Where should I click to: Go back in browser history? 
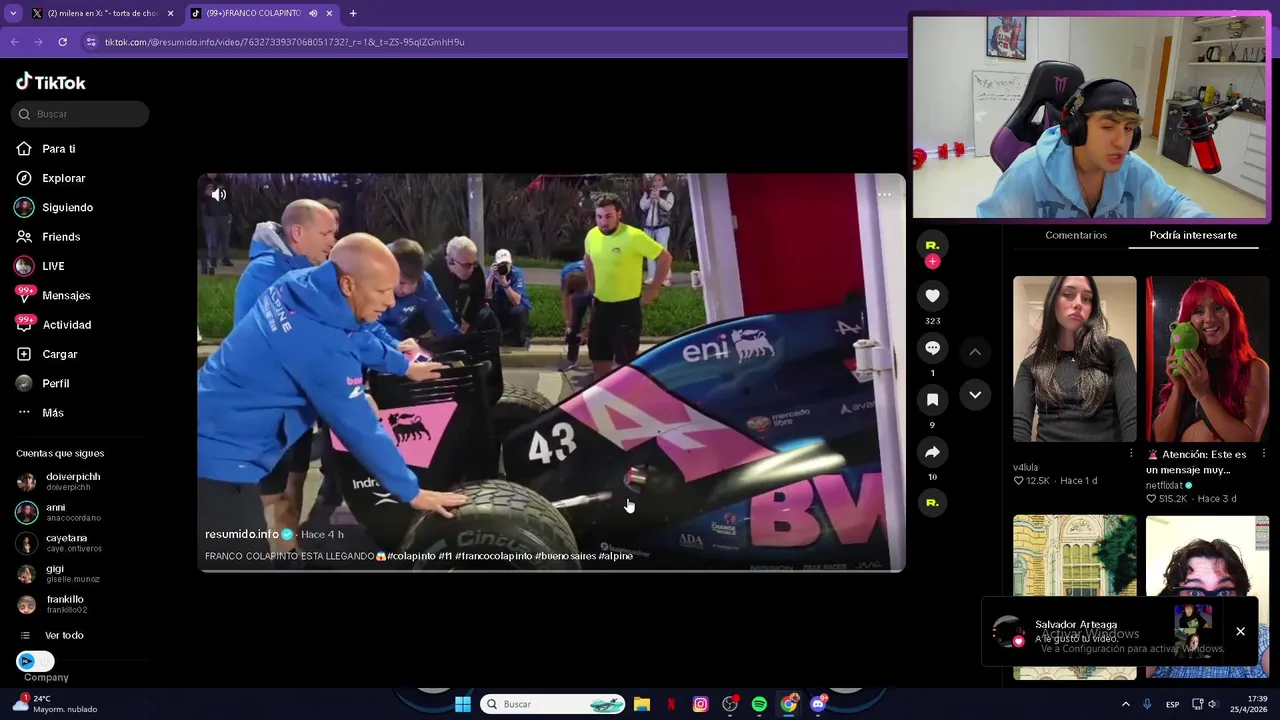pos(14,42)
